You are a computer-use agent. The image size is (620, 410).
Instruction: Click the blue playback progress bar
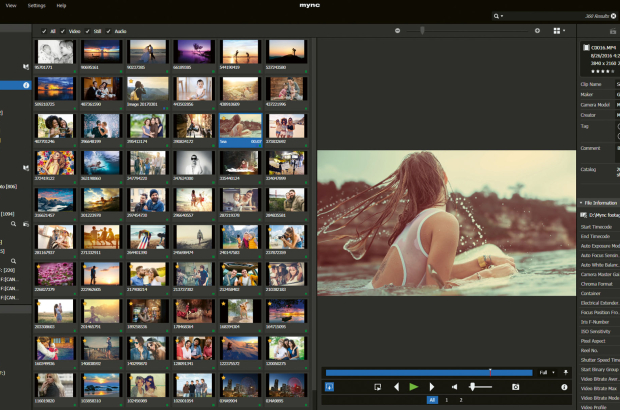pyautogui.click(x=429, y=372)
